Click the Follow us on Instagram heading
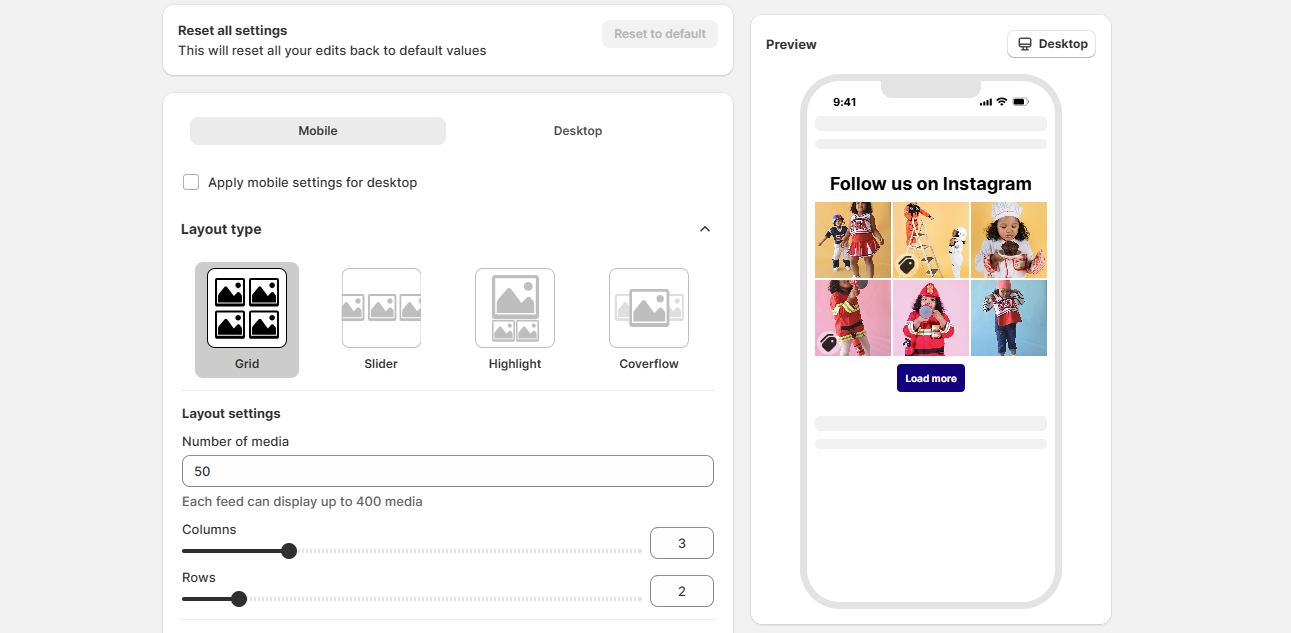Screen dimensions: 1291x633 [x=931, y=184]
